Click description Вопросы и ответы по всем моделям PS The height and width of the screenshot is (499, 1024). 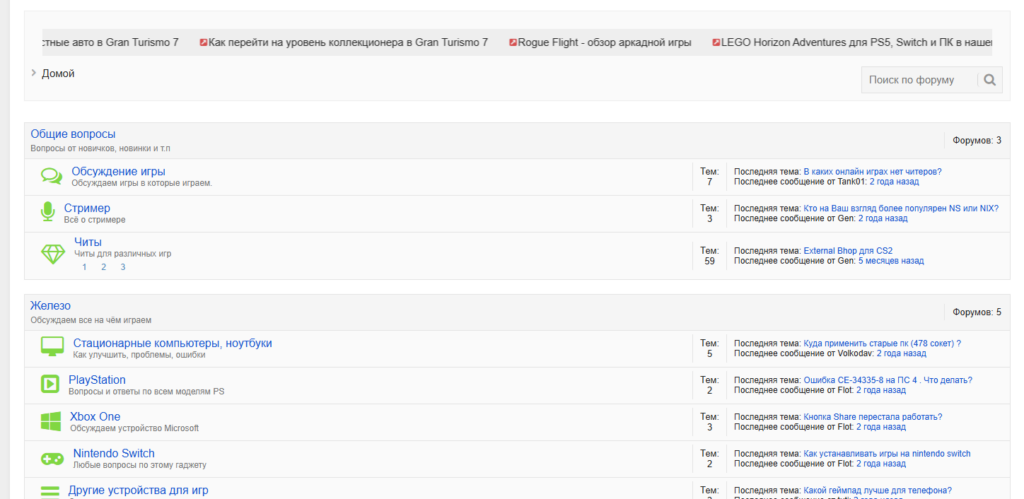pyautogui.click(x=146, y=391)
